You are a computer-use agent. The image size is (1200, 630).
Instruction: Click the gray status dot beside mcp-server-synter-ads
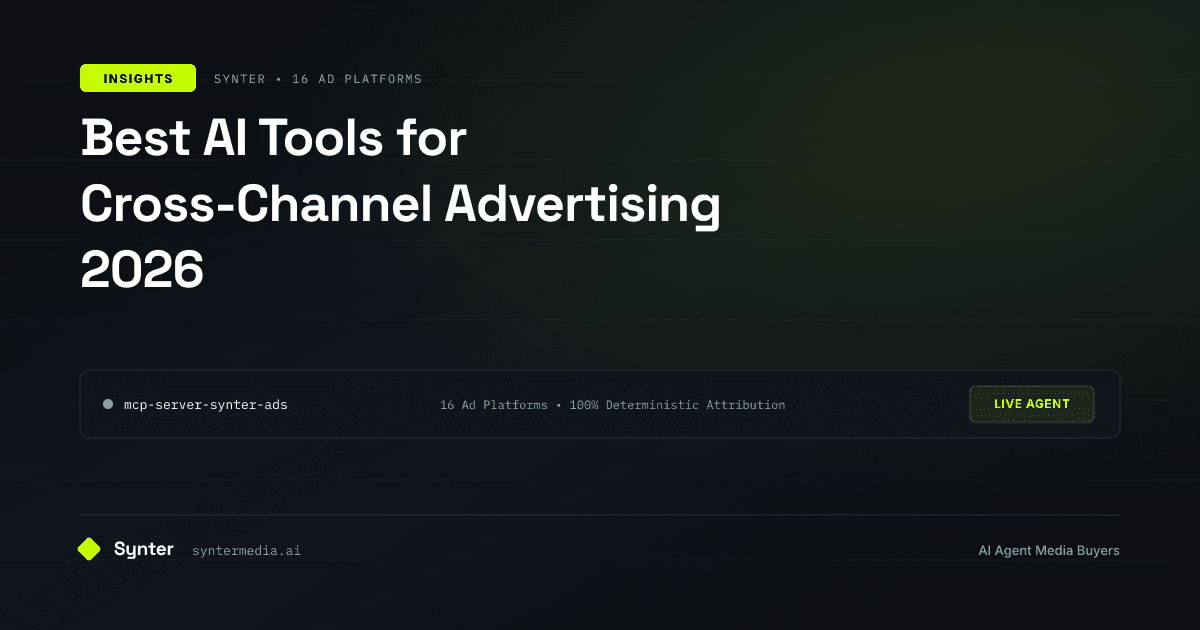click(x=107, y=405)
